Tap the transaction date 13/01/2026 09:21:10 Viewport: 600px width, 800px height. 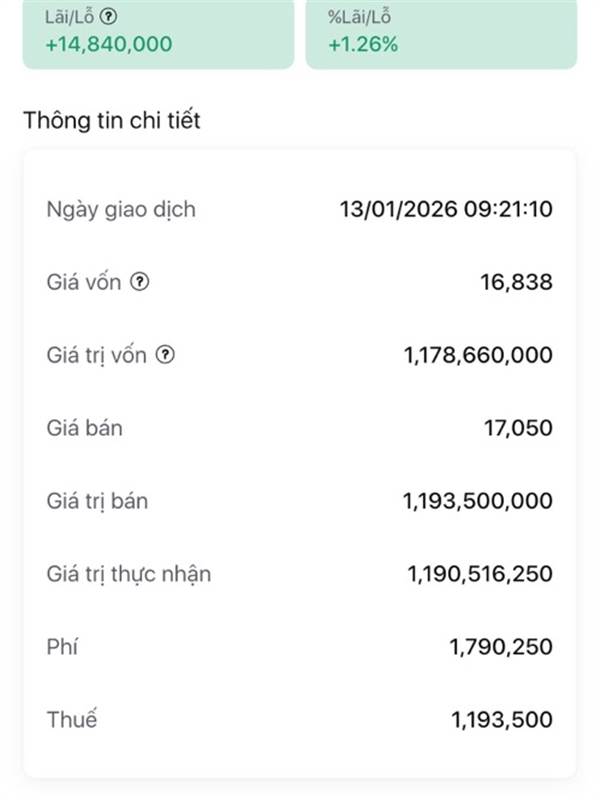[x=446, y=210]
